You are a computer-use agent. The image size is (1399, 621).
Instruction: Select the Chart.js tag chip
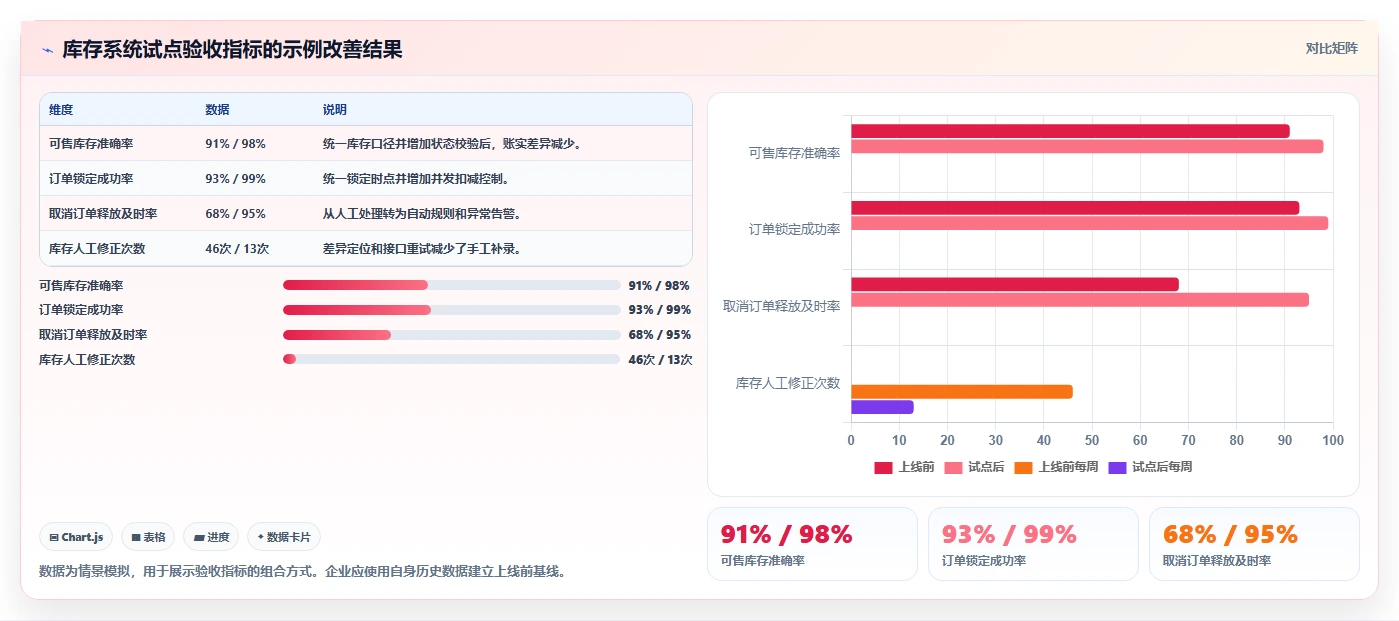[77, 537]
